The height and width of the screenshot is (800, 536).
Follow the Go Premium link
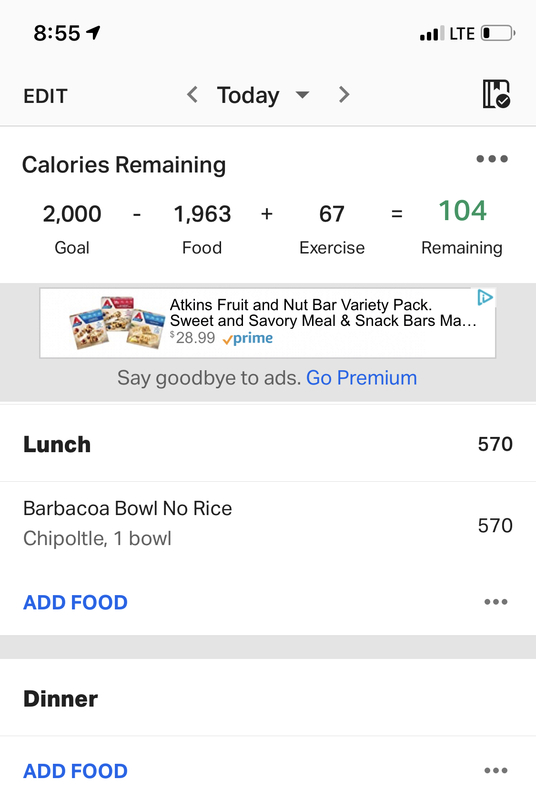point(362,378)
